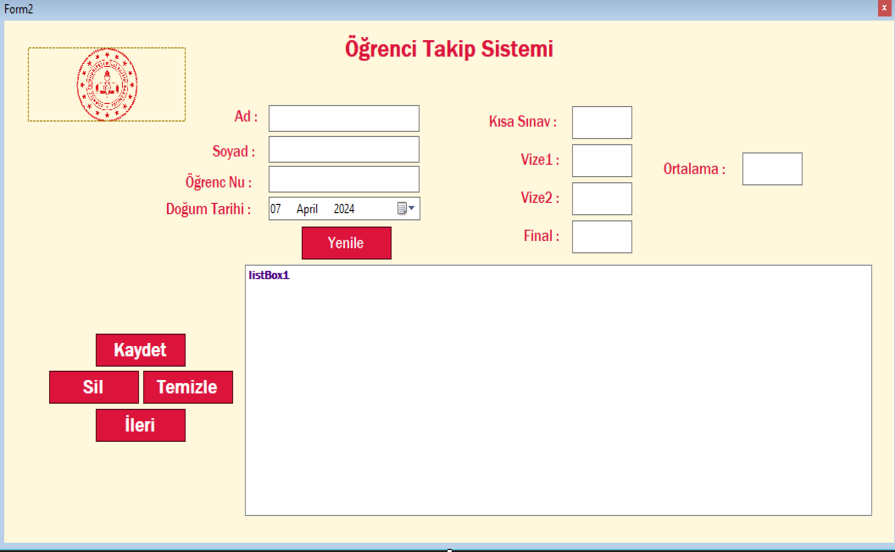895x552 pixels.
Task: Select the year 2024 in date picker
Action: click(344, 209)
